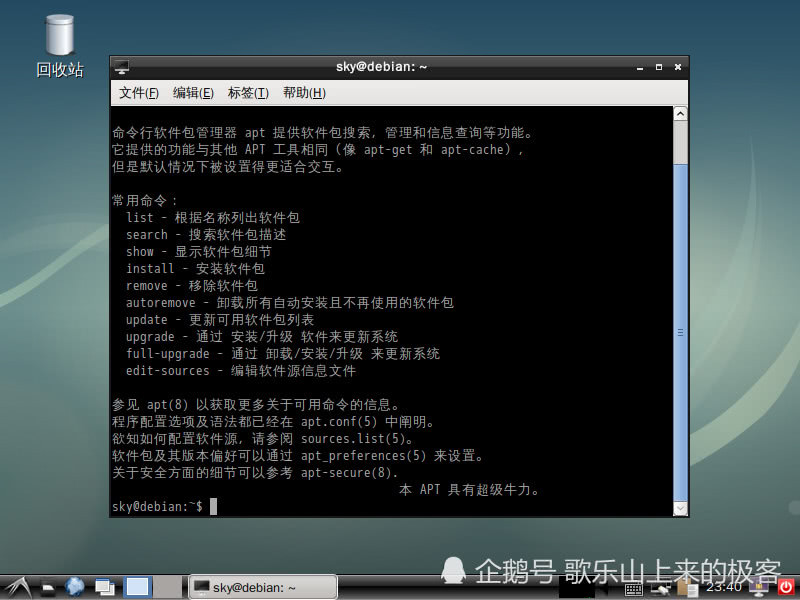Minimize the terminal window
The image size is (800, 600).
[640, 67]
